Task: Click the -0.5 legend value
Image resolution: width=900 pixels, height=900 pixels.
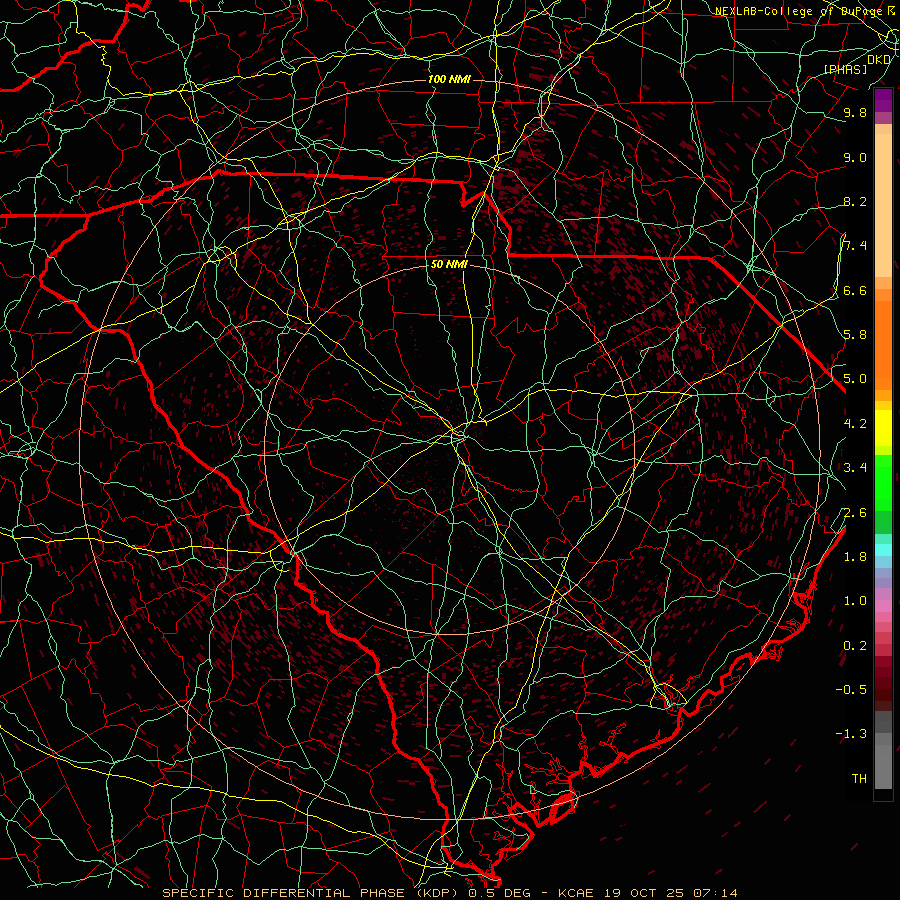Action: 851,689
